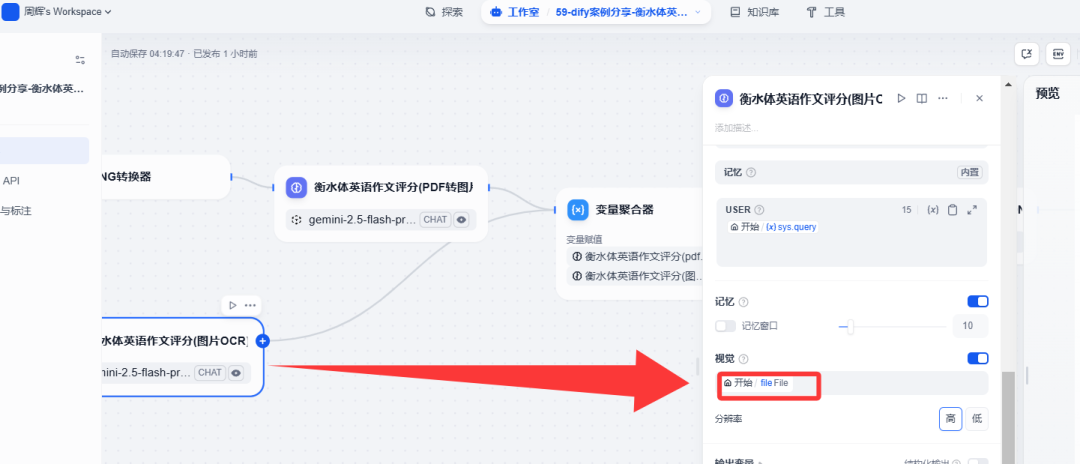Run this step via panel play icon
This screenshot has height=464, width=1080.
901,98
